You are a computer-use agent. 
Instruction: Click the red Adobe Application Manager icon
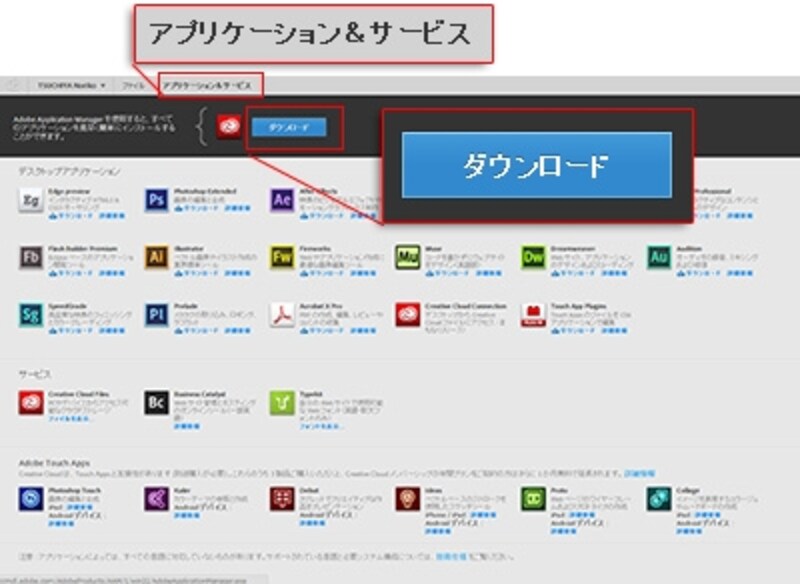[x=228, y=126]
